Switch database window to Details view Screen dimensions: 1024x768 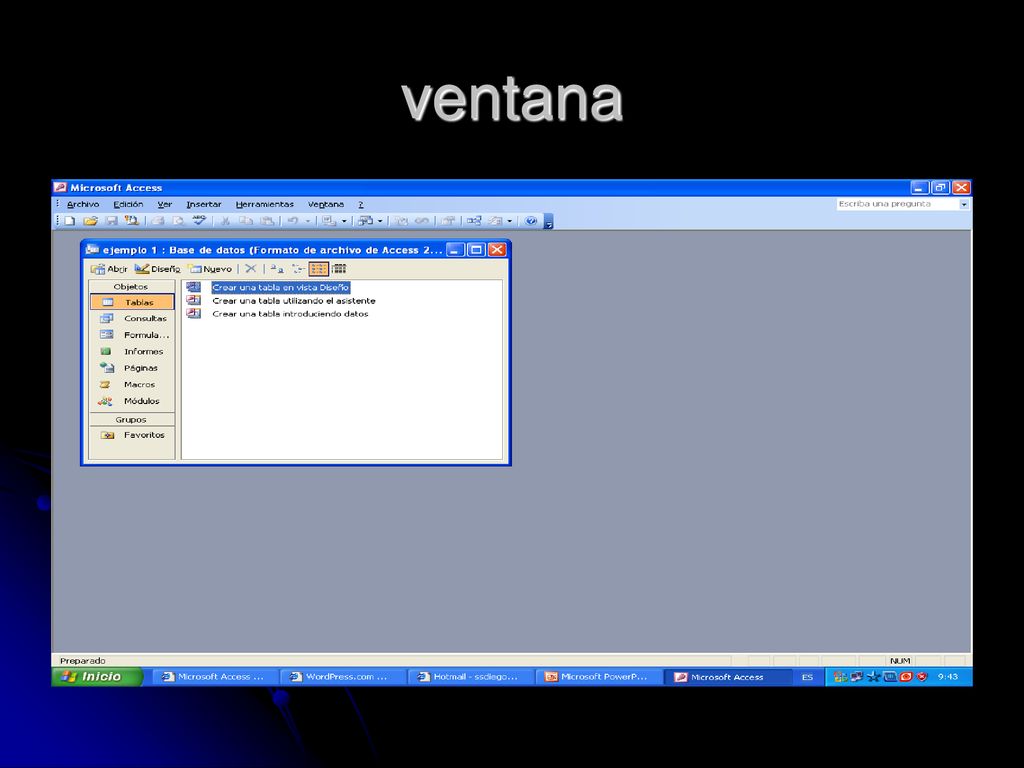point(339,268)
